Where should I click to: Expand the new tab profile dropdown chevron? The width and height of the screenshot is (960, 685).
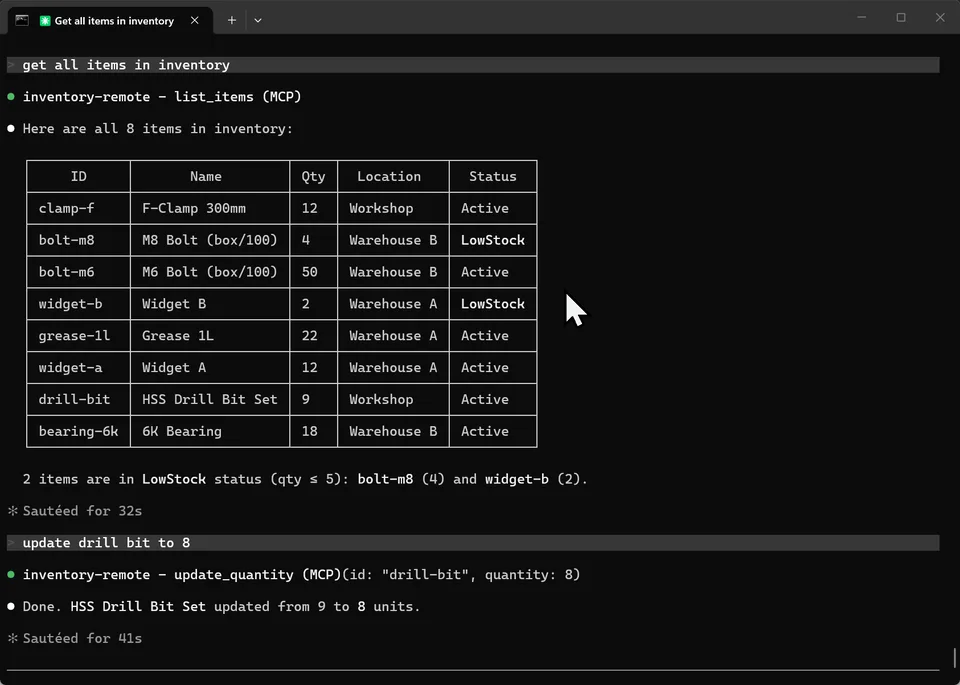click(258, 20)
